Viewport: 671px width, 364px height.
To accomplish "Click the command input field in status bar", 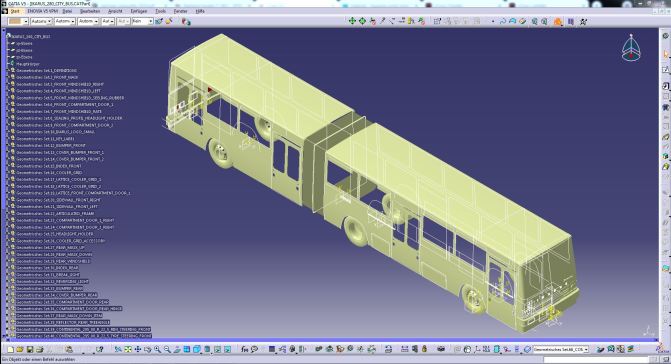I will pyautogui.click(x=597, y=360).
